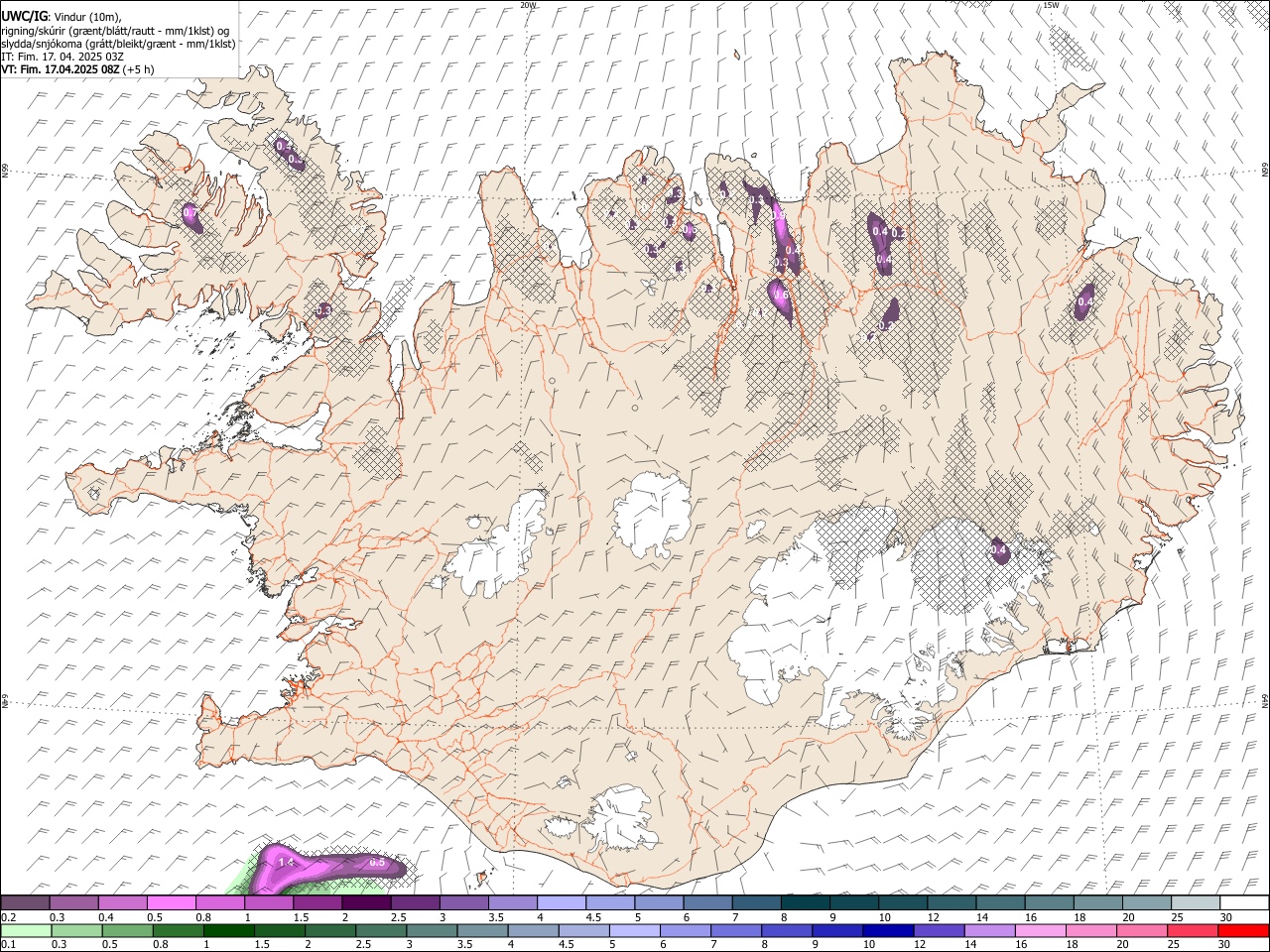Pick the red final swatch in lower legend row
This screenshot has height=952, width=1270.
point(1242,930)
